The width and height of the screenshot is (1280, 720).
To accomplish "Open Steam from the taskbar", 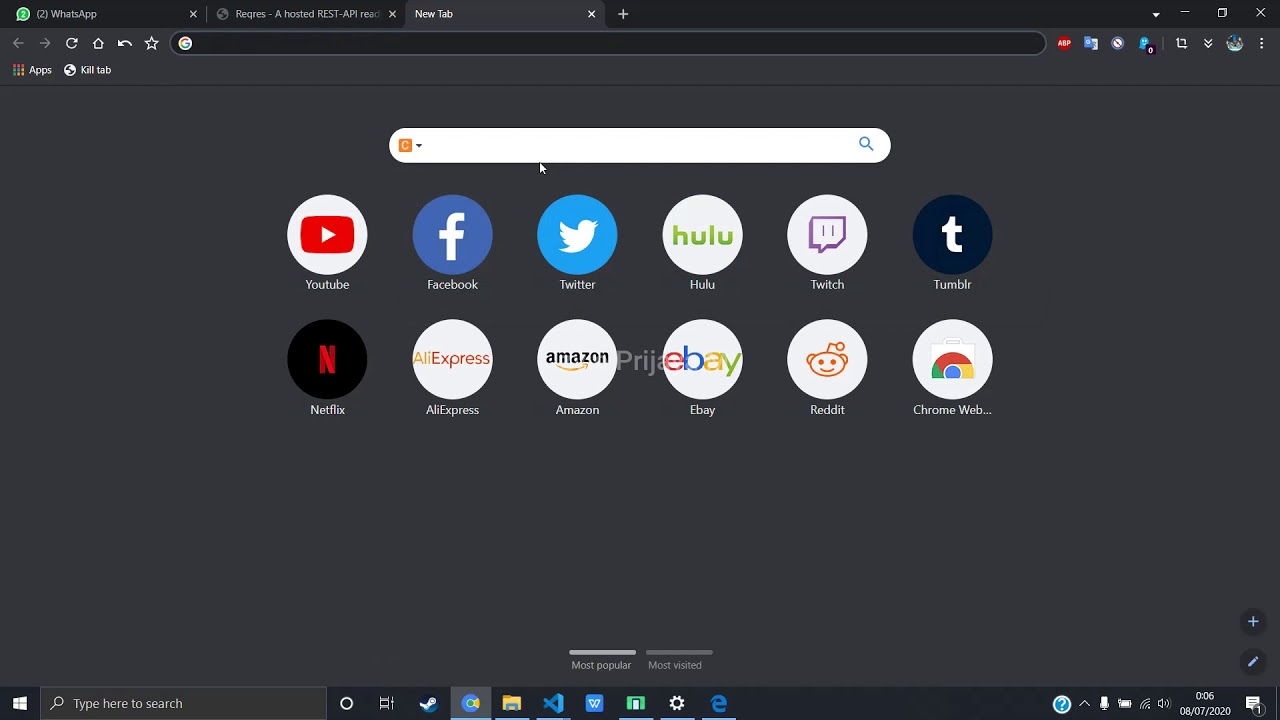I will point(428,703).
